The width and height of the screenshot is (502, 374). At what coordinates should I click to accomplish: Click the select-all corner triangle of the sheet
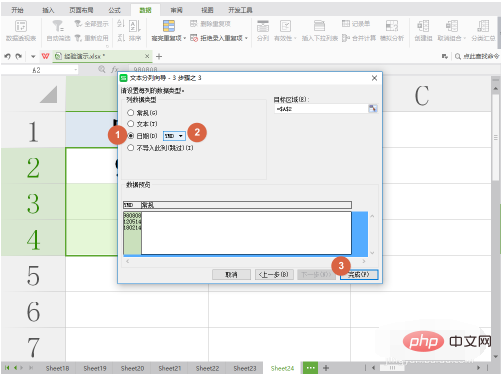48,95
